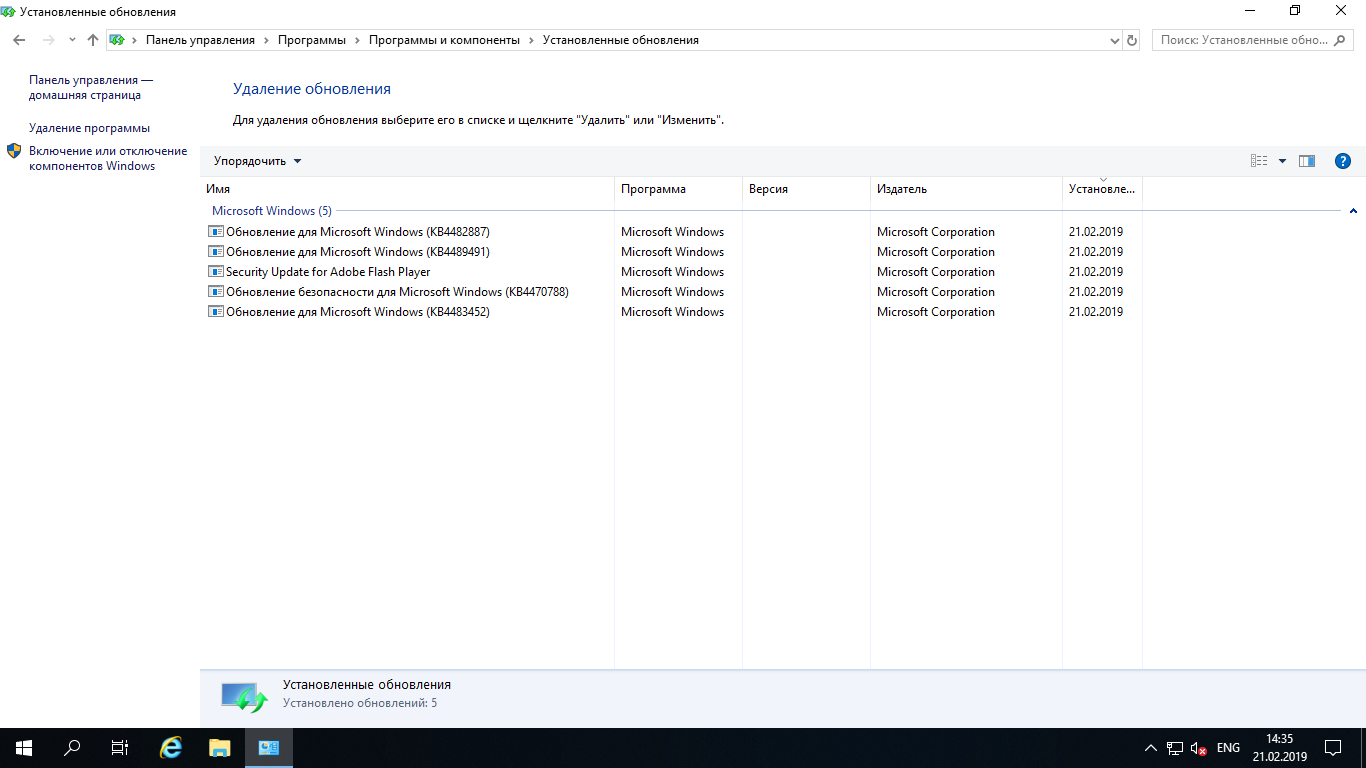Click the installed updates details pane icon

(244, 697)
